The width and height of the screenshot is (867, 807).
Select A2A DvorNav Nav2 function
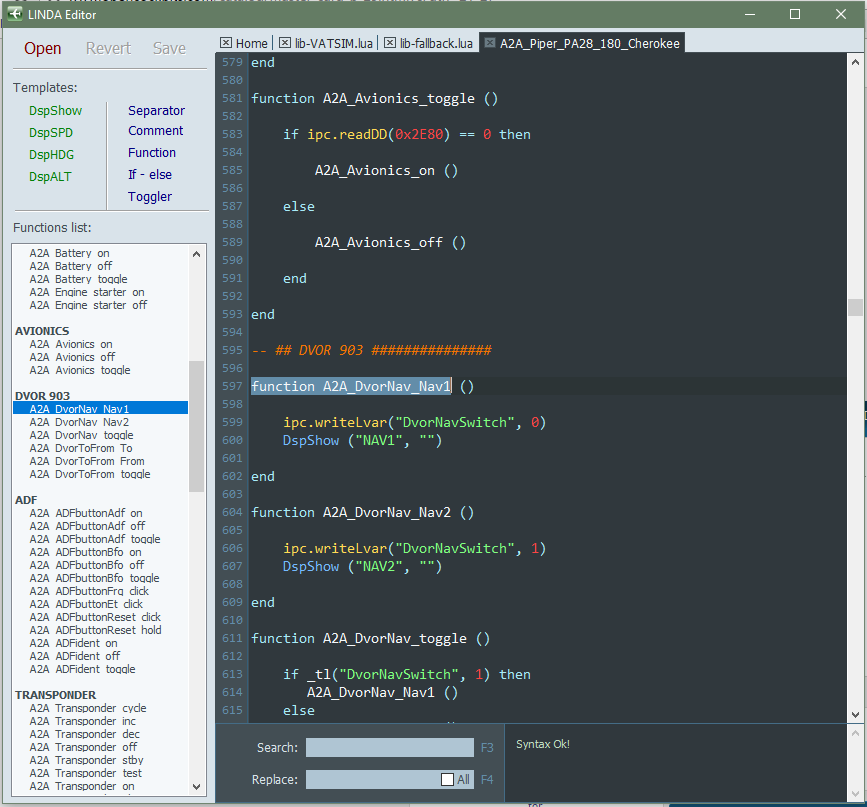(79, 422)
